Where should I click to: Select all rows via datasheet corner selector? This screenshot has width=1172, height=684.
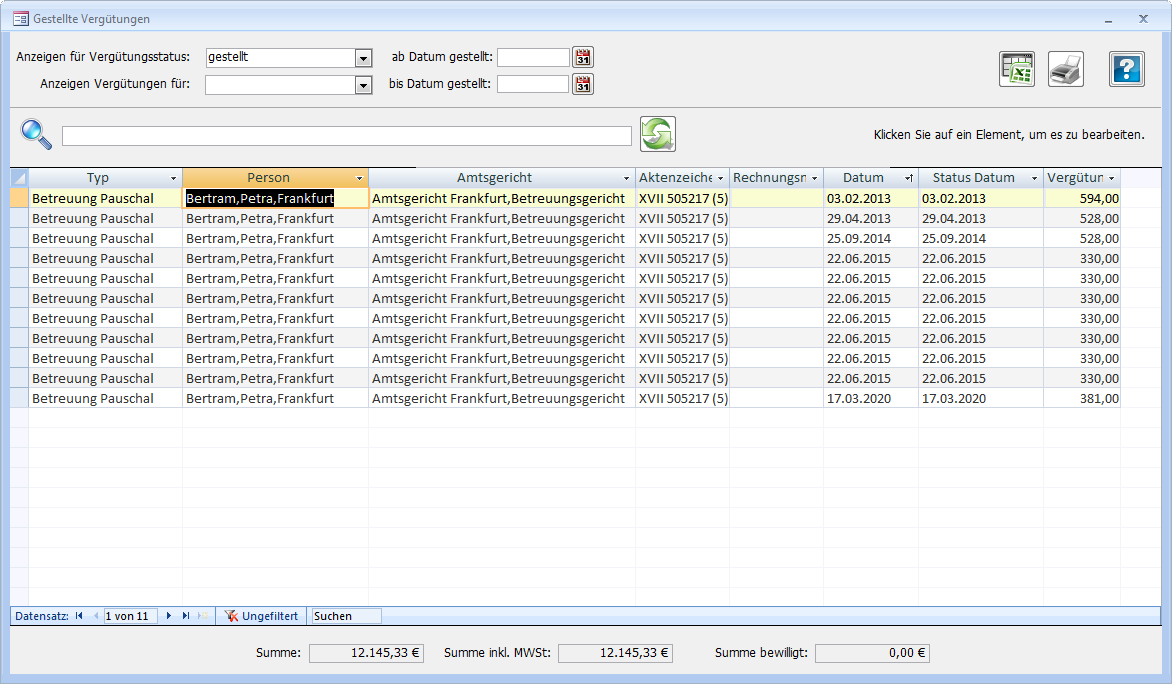coord(19,178)
